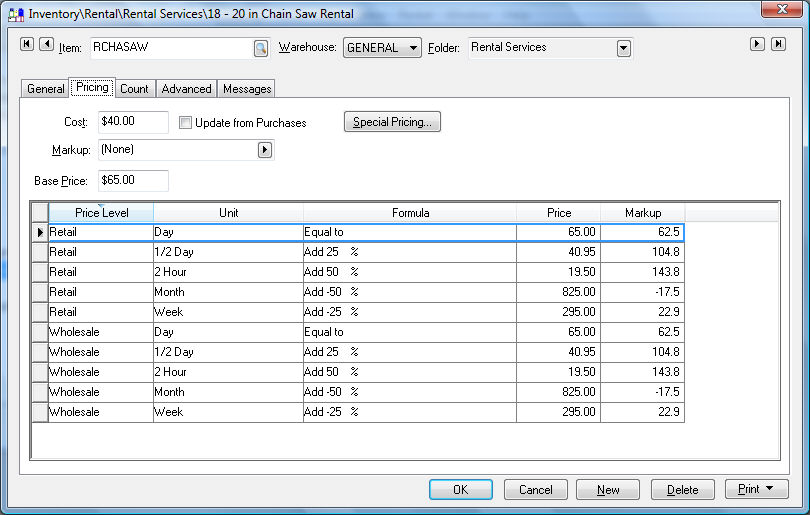Image resolution: width=810 pixels, height=515 pixels.
Task: Enable Update from Purchases checkbox
Action: pyautogui.click(x=186, y=123)
